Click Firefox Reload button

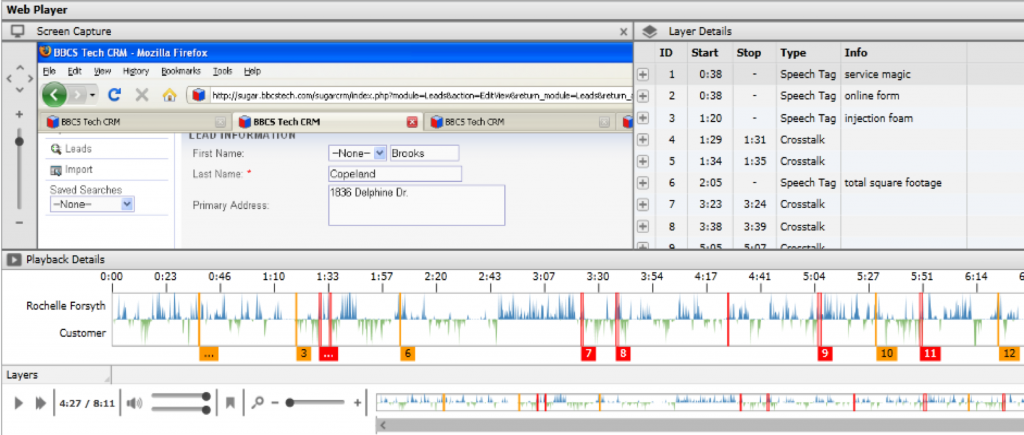coord(115,95)
